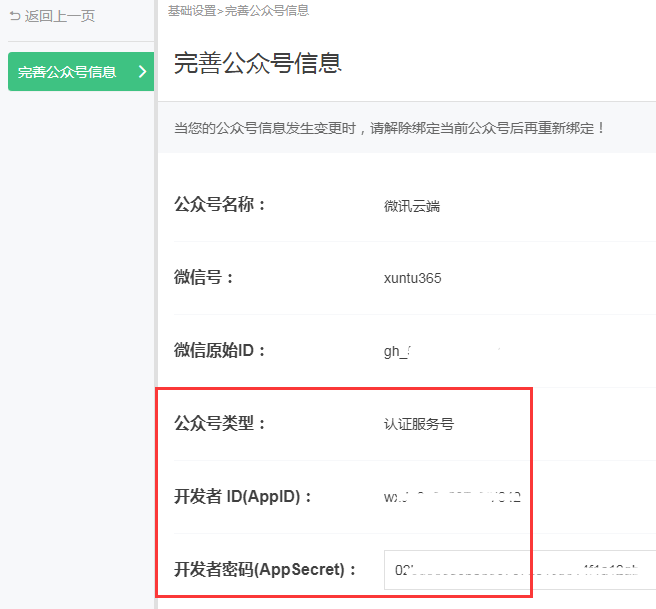Click the large 完善公众号信息 page heading

258,63
